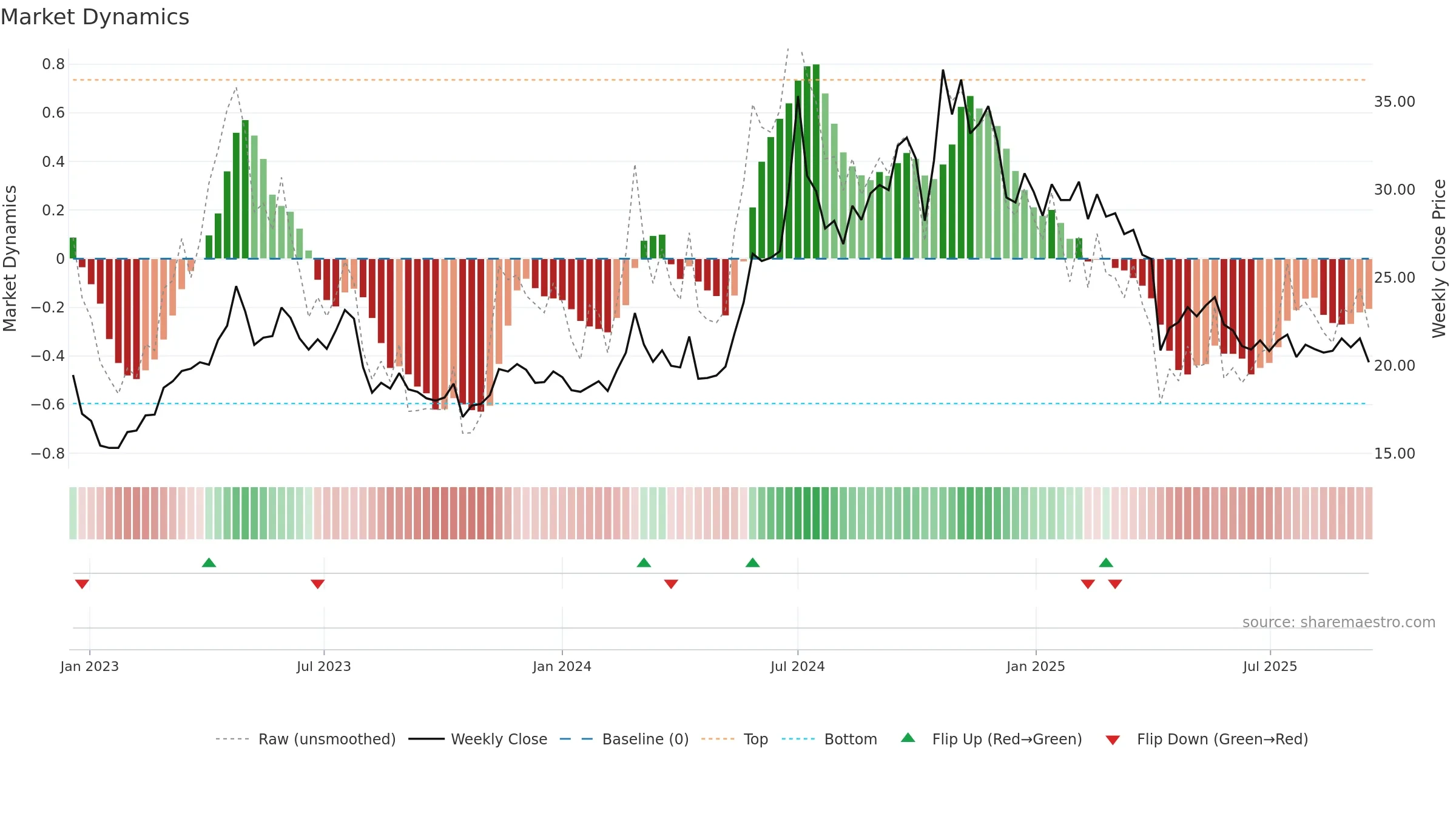1456x819 pixels.
Task: Toggle the Flip Up (Red→Green) legend entry
Action: (x=991, y=739)
